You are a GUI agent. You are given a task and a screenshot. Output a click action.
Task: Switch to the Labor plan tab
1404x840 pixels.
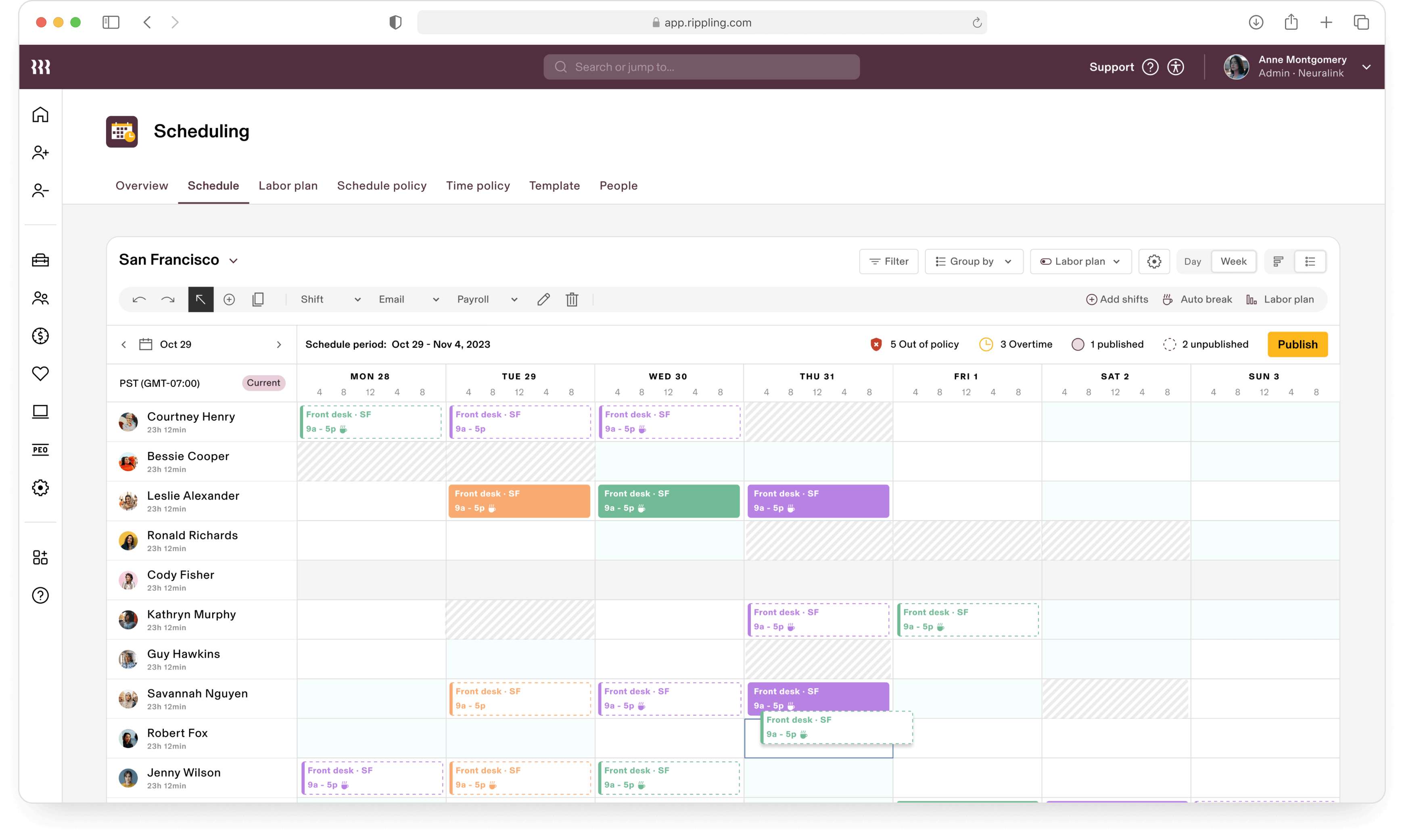pyautogui.click(x=288, y=186)
